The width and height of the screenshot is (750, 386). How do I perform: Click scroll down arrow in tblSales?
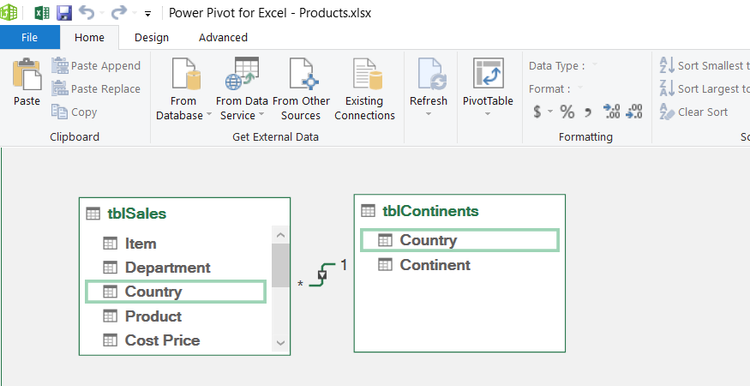281,342
